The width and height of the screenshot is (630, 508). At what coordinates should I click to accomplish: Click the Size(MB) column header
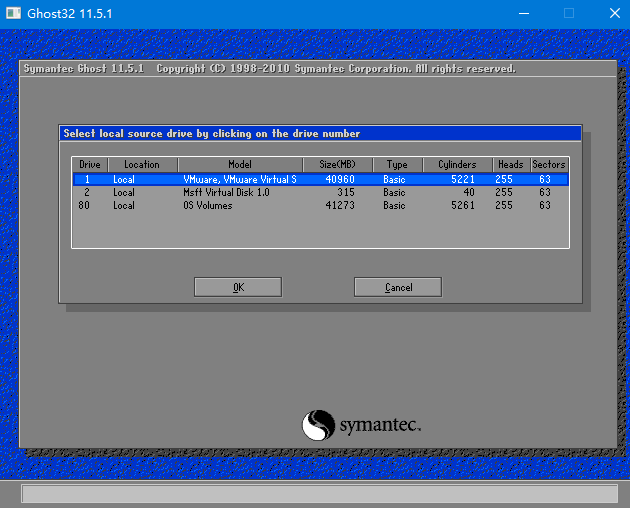point(337,164)
